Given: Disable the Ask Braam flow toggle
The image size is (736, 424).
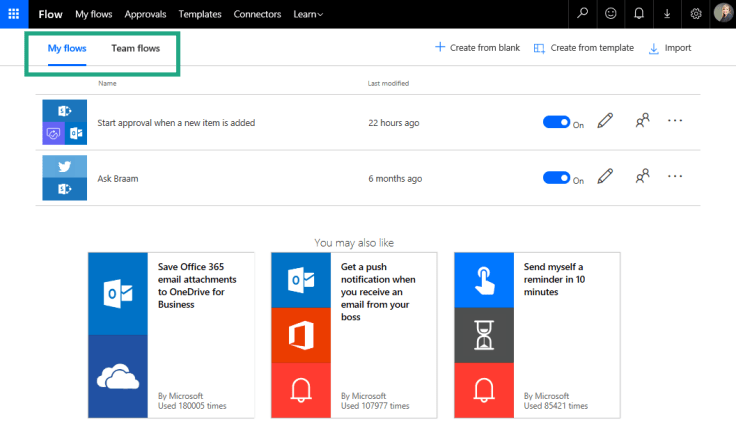Looking at the screenshot, I should 556,178.
